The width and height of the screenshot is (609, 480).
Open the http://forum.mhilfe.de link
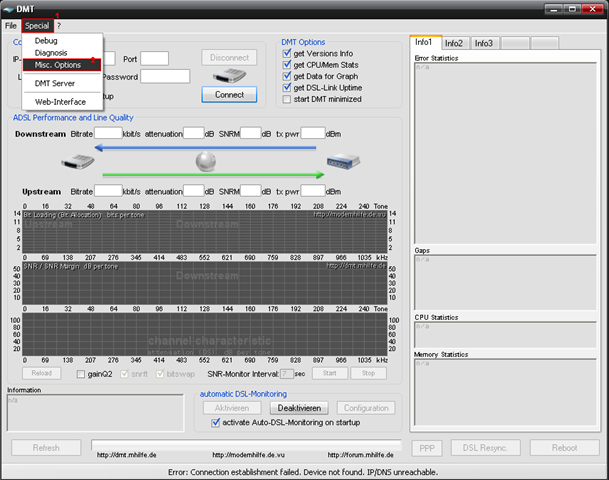coord(360,455)
